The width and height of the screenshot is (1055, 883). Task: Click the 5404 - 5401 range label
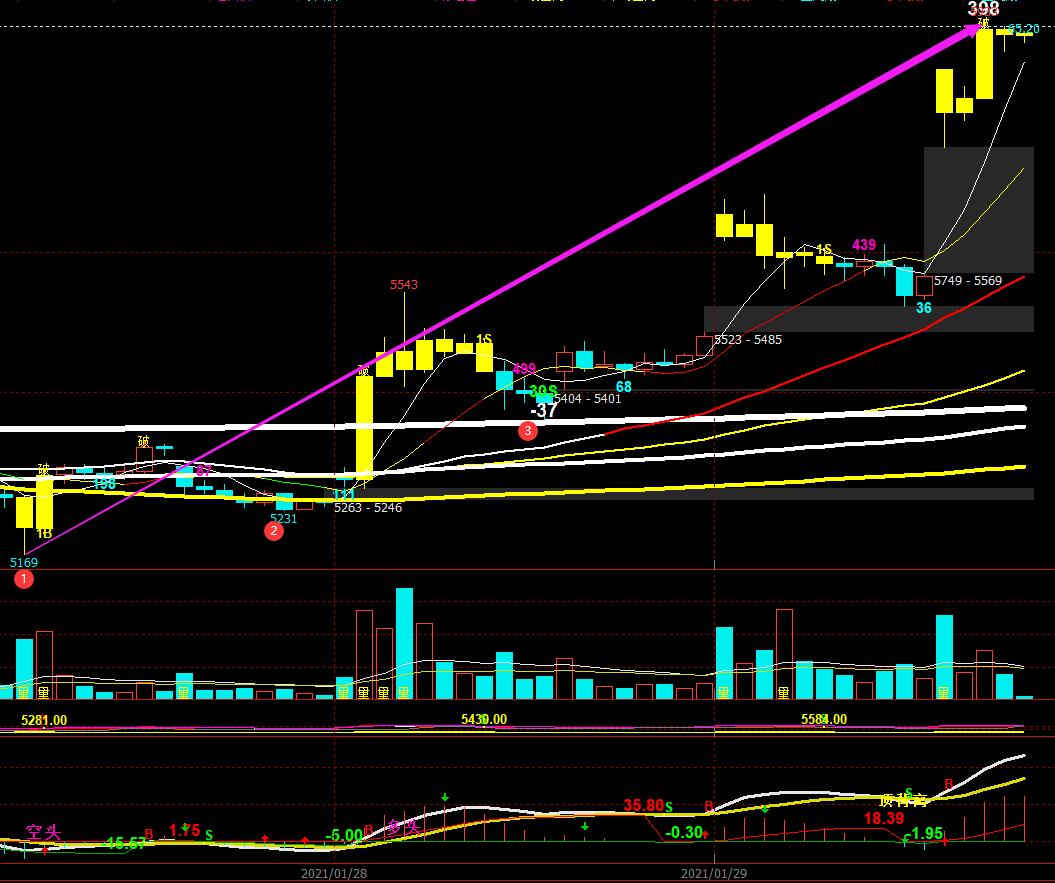[587, 399]
